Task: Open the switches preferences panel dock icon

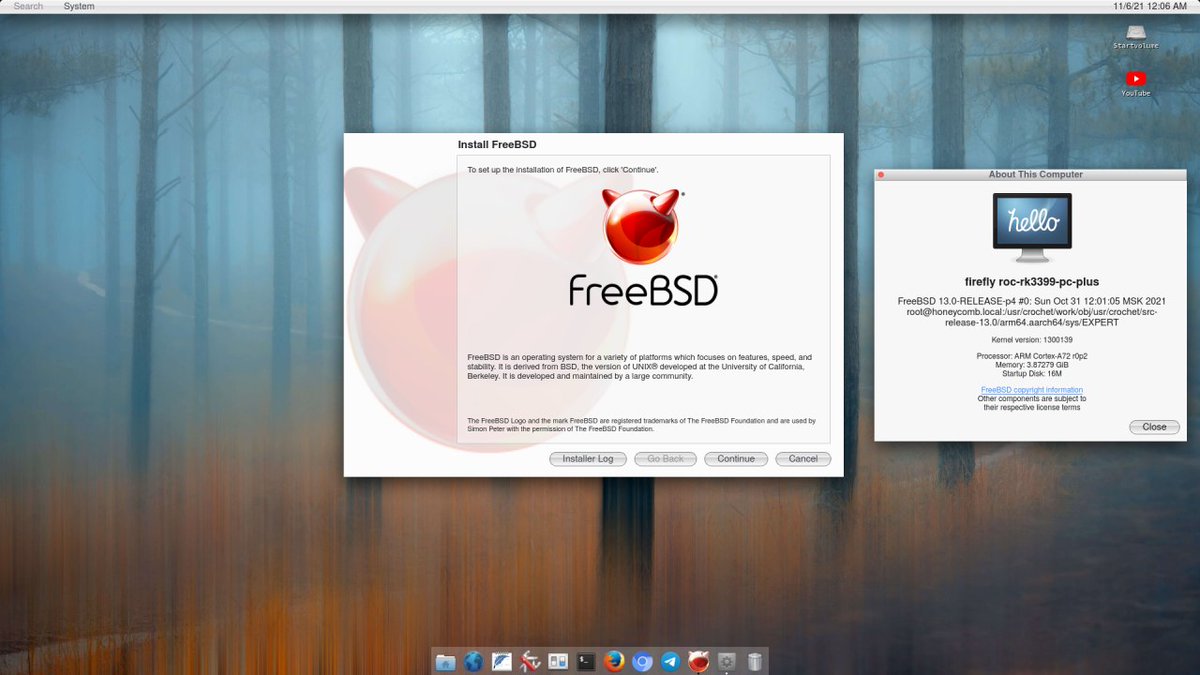Action: coord(558,662)
